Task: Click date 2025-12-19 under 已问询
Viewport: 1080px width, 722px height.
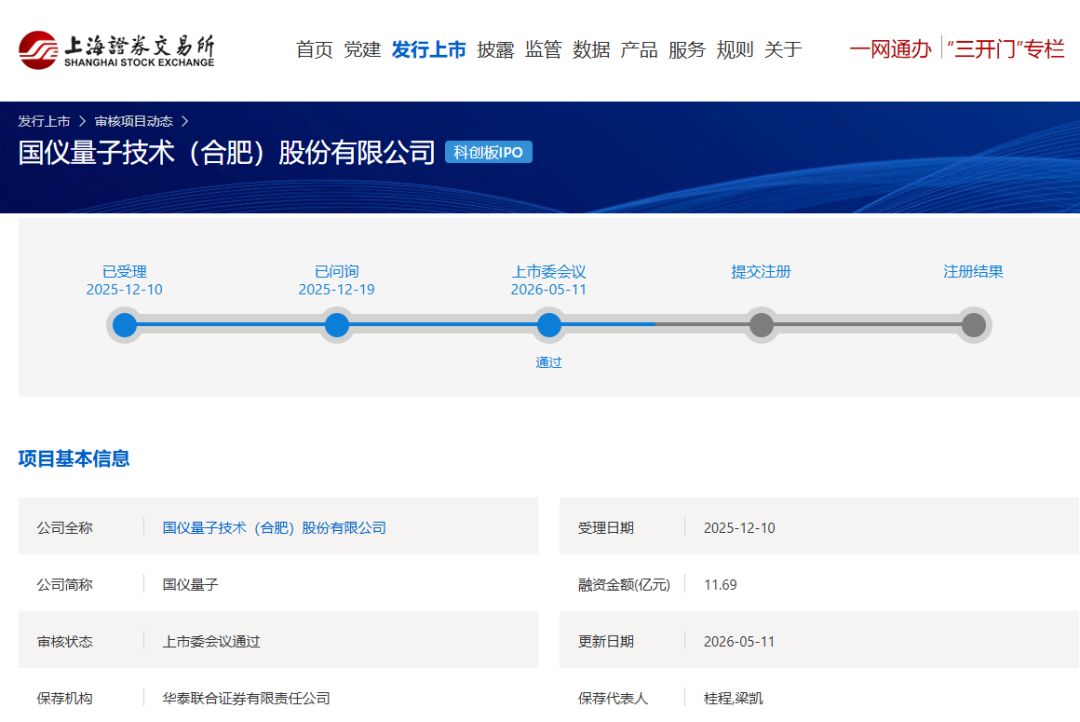Action: tap(337, 289)
